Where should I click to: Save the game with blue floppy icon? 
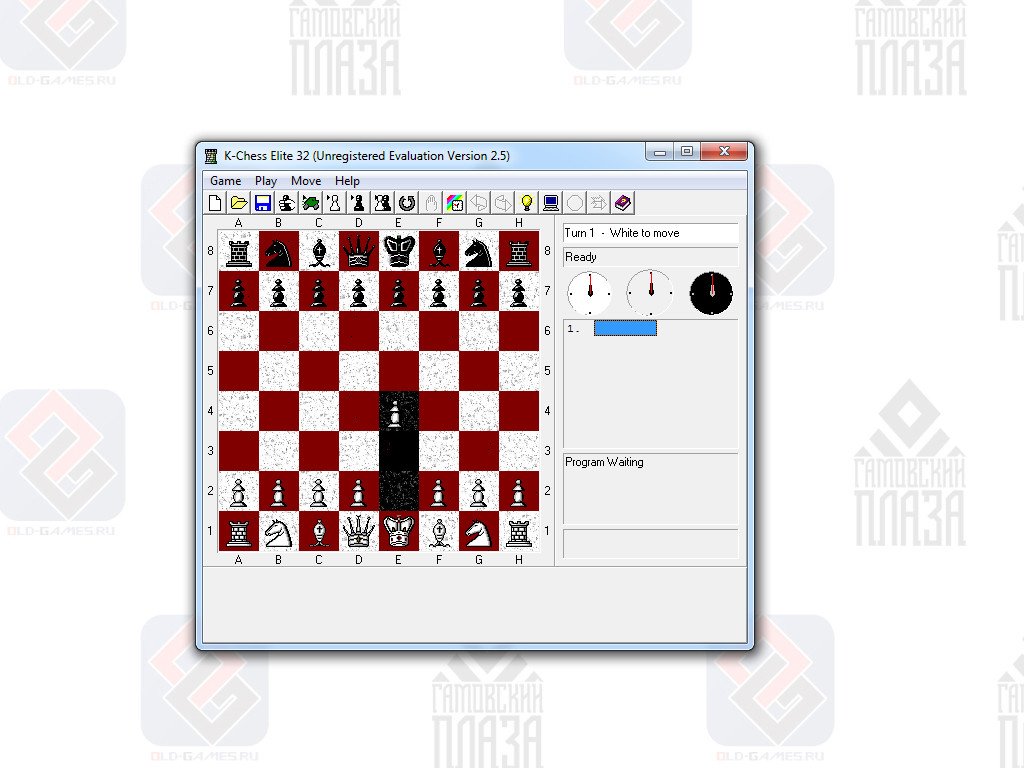[263, 203]
